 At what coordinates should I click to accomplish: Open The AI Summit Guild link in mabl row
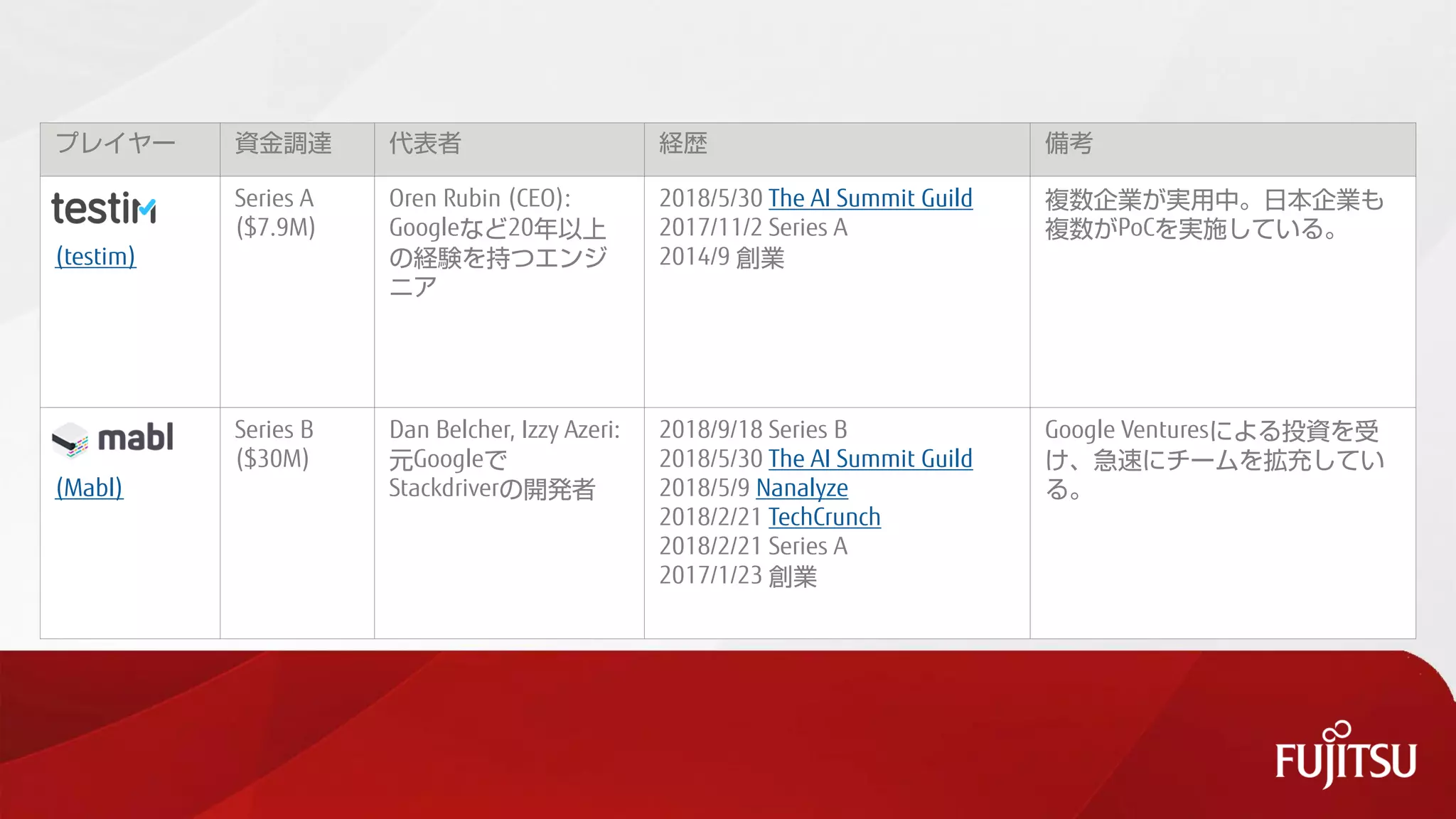point(870,459)
